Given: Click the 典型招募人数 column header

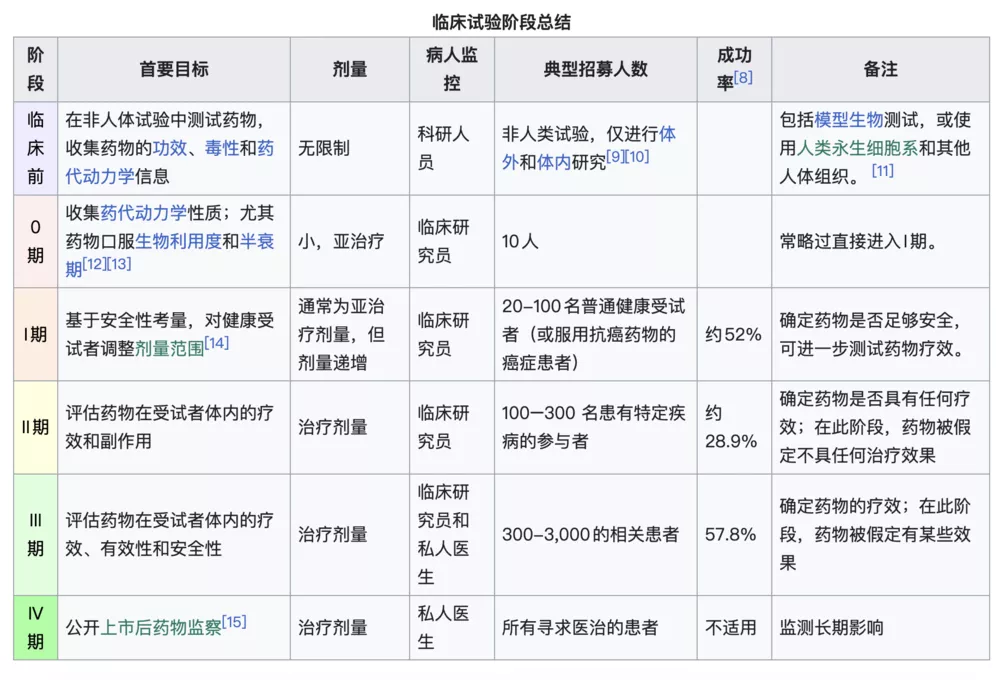Looking at the screenshot, I should [595, 70].
